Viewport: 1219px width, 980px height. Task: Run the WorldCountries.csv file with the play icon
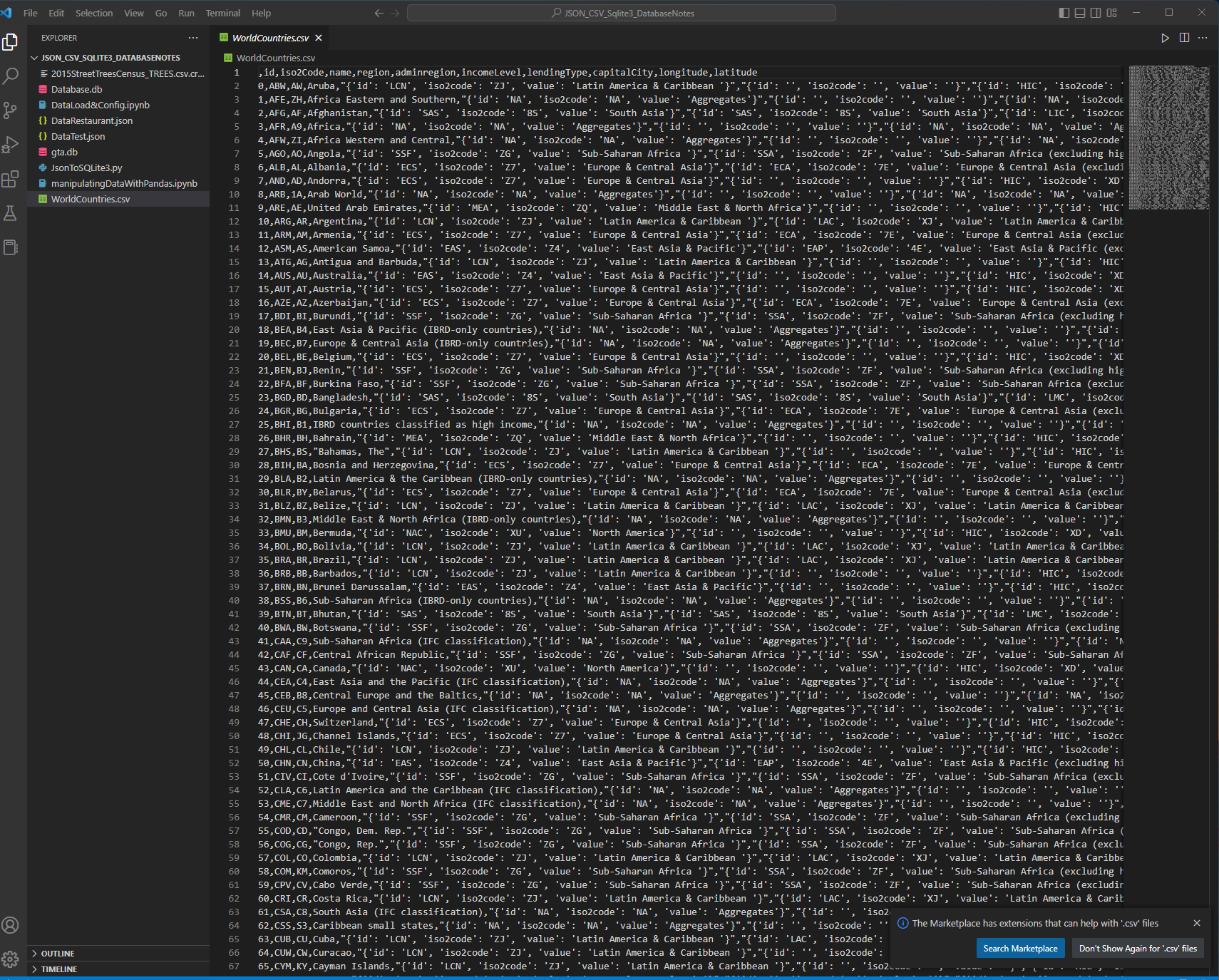[x=1165, y=38]
